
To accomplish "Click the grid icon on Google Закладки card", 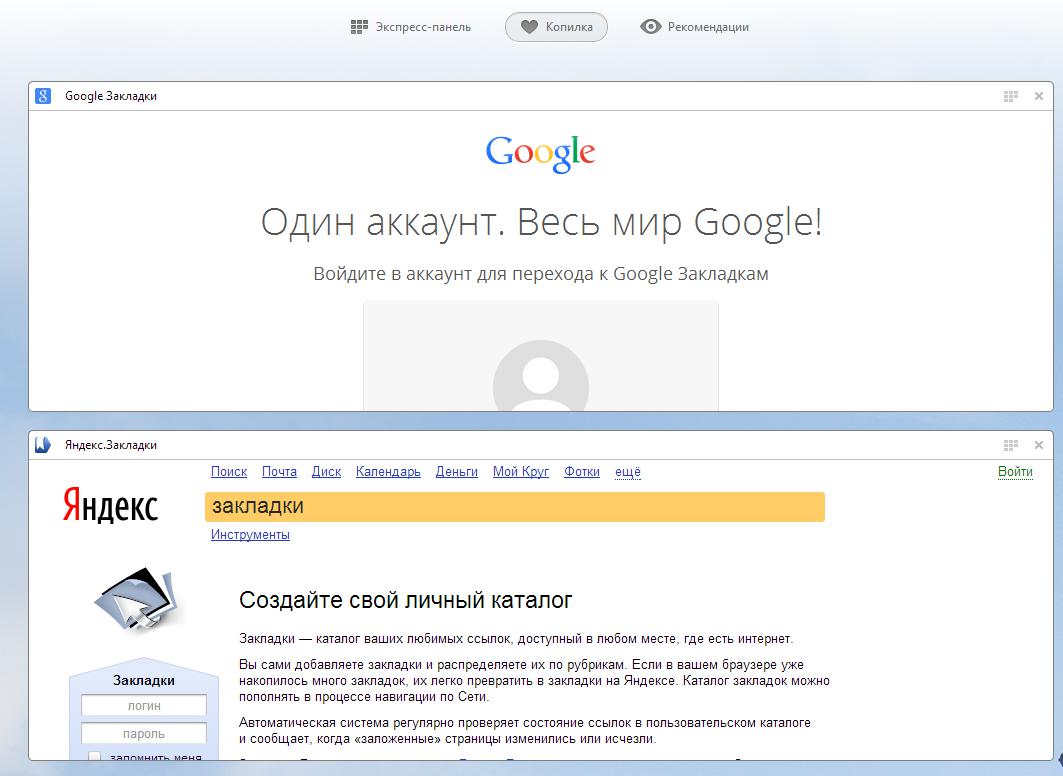I will (x=1011, y=96).
